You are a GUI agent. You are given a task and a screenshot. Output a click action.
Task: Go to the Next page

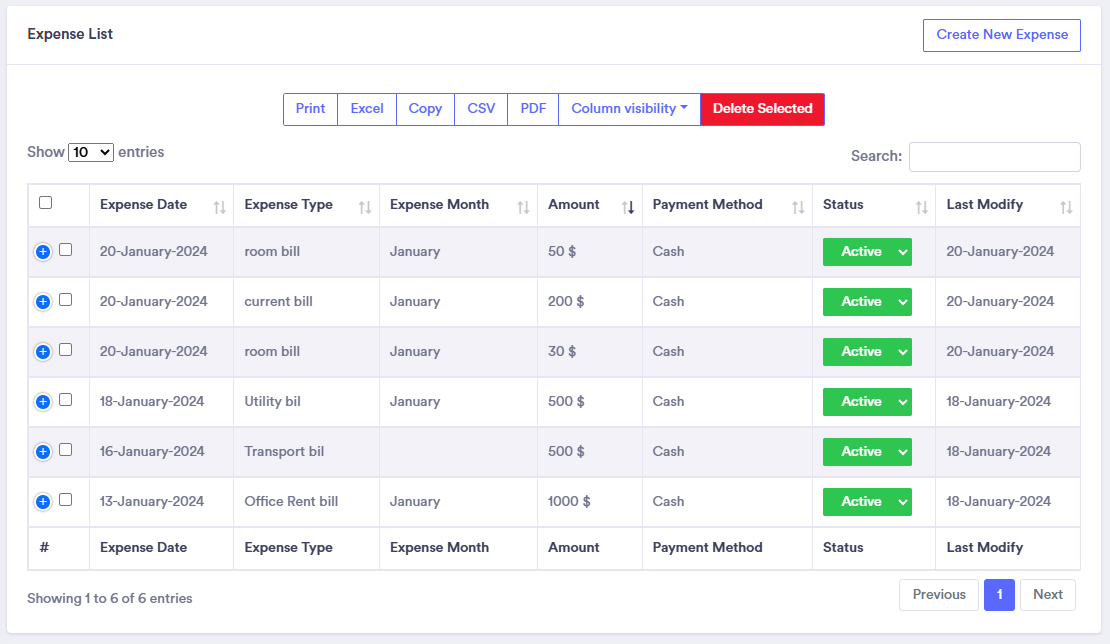[x=1048, y=595]
